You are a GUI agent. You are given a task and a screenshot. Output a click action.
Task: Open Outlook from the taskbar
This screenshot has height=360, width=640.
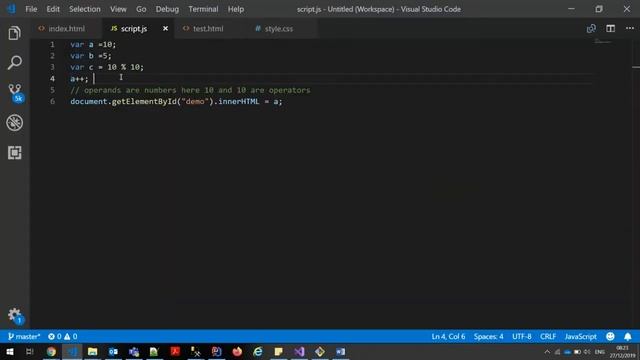coord(113,351)
